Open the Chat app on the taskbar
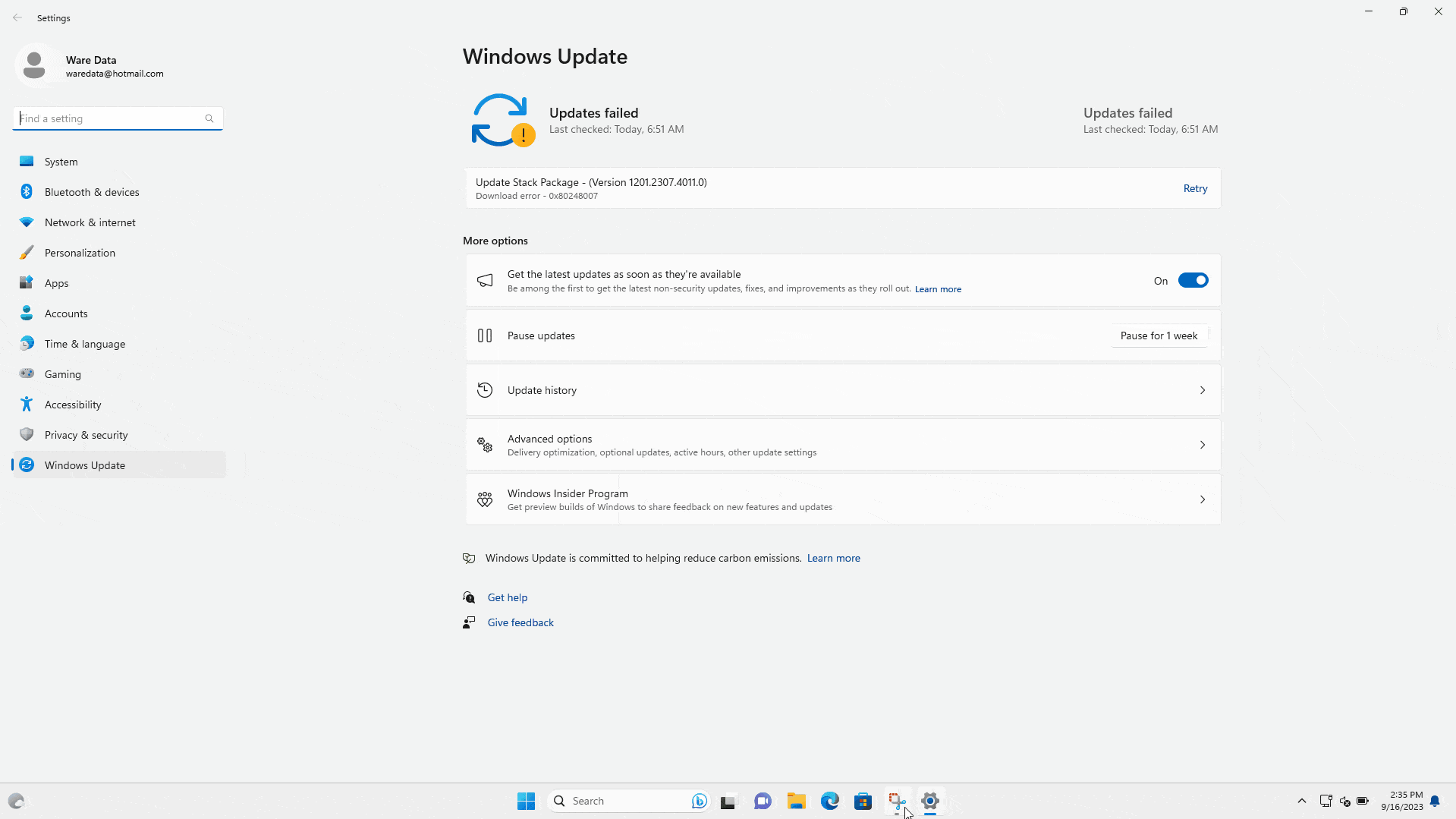Viewport: 1456px width, 819px height. [x=763, y=801]
